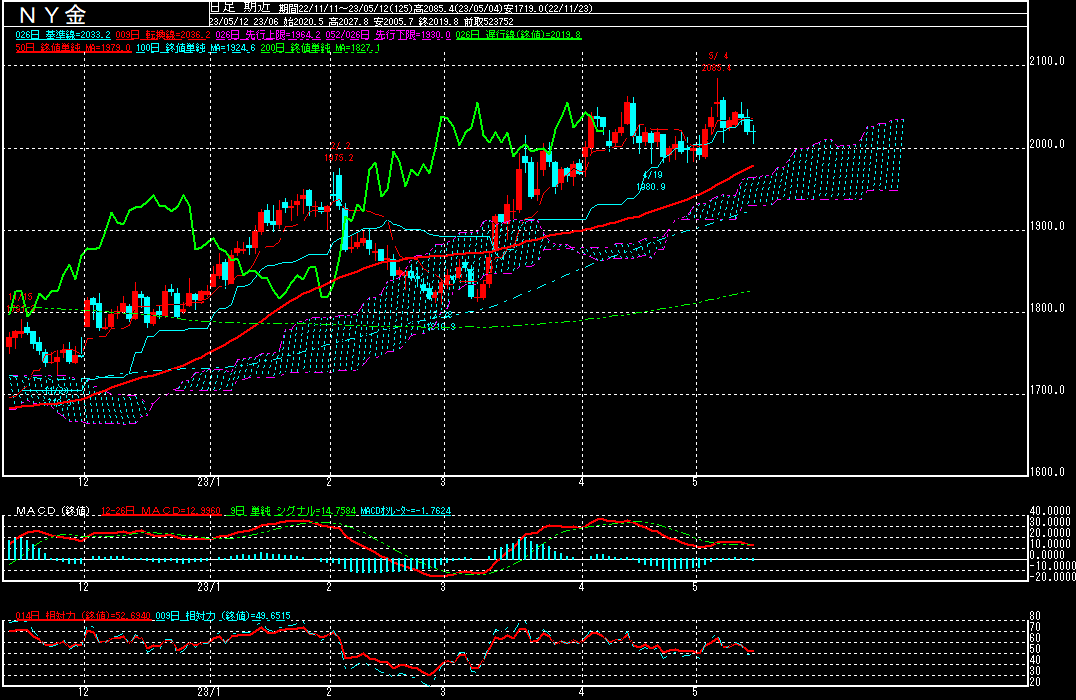Click the 026日 基準線=2033.2 legend

[62, 35]
